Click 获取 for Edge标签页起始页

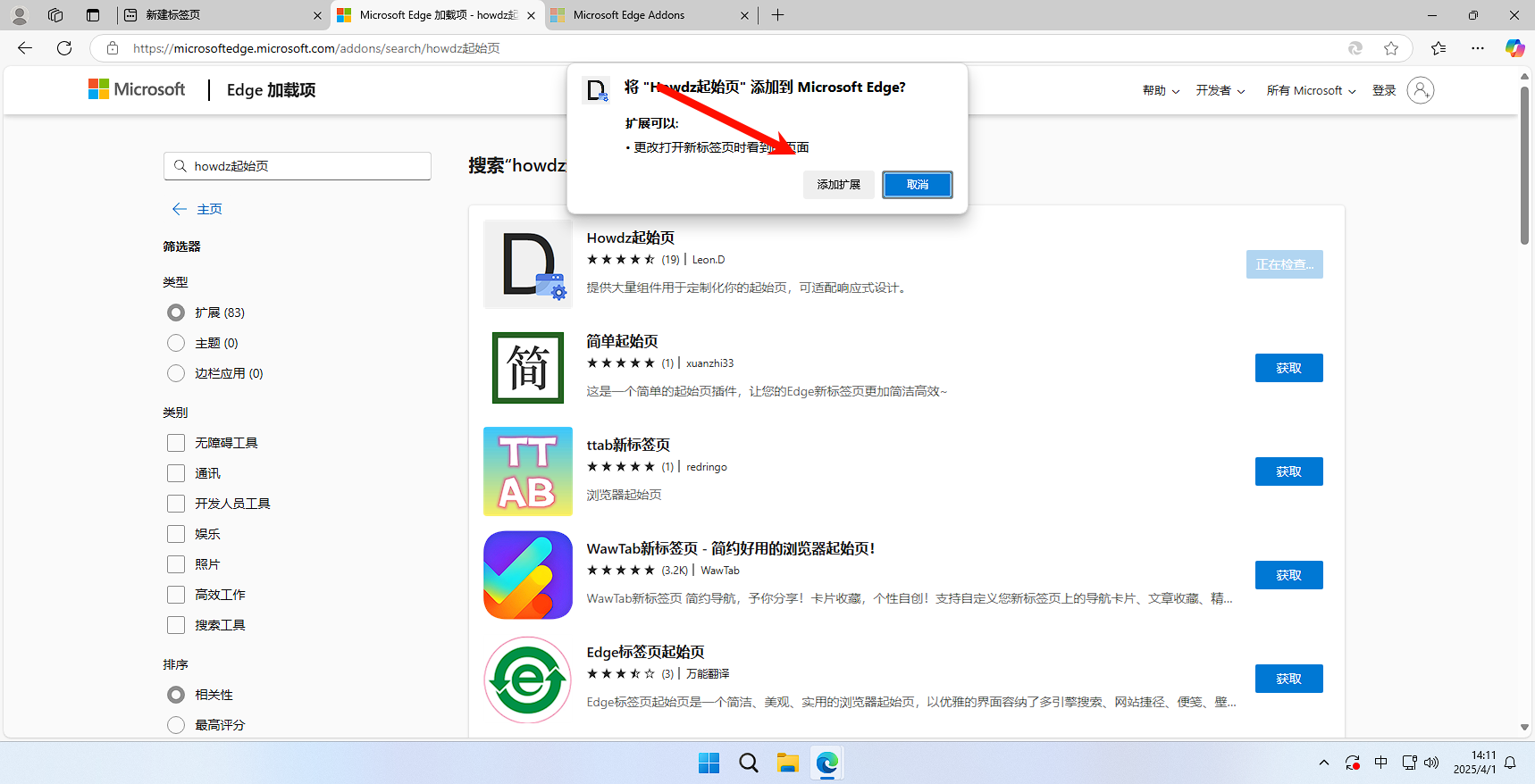tap(1288, 679)
